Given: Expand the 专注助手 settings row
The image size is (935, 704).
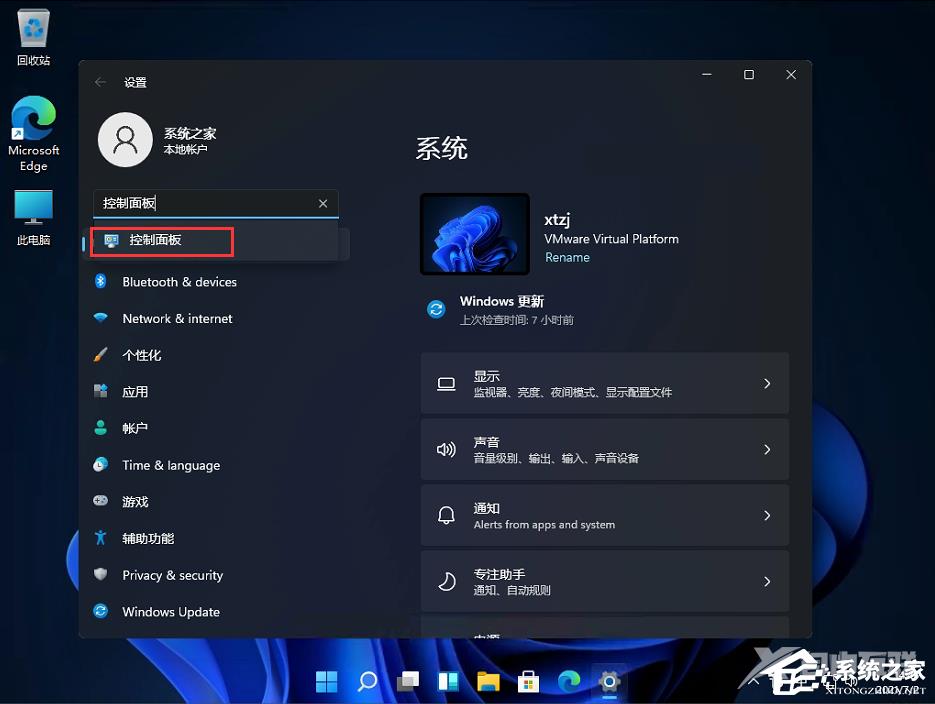Looking at the screenshot, I should 605,581.
